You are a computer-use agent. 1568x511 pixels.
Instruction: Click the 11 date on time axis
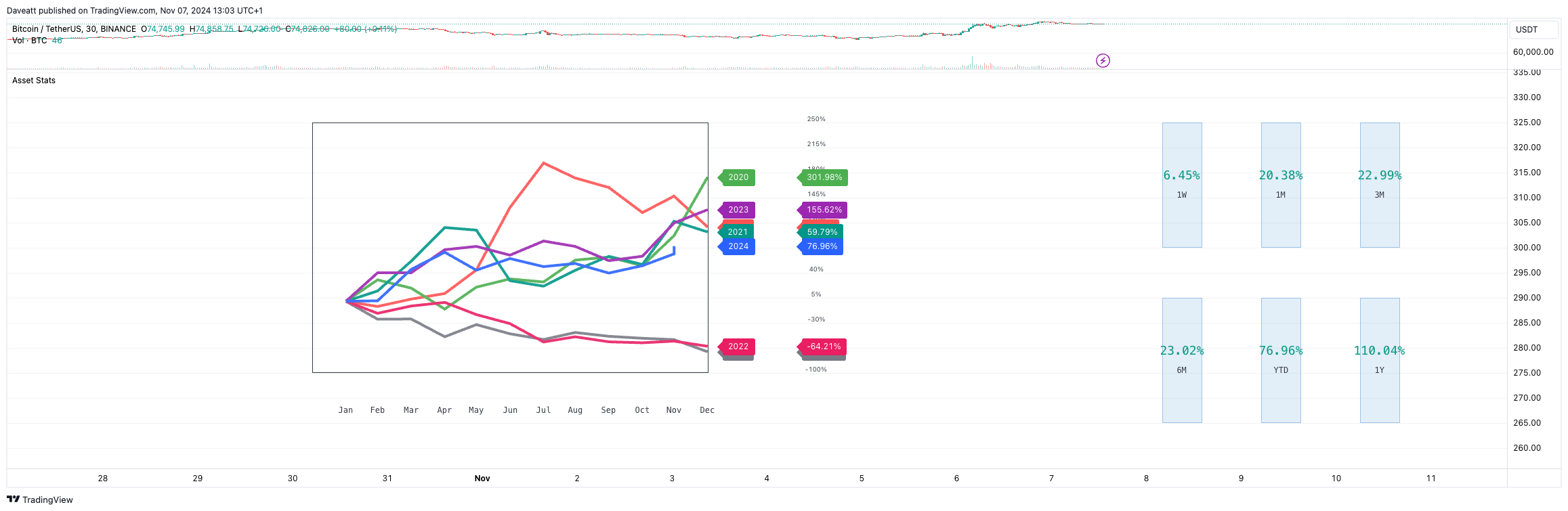click(1431, 479)
